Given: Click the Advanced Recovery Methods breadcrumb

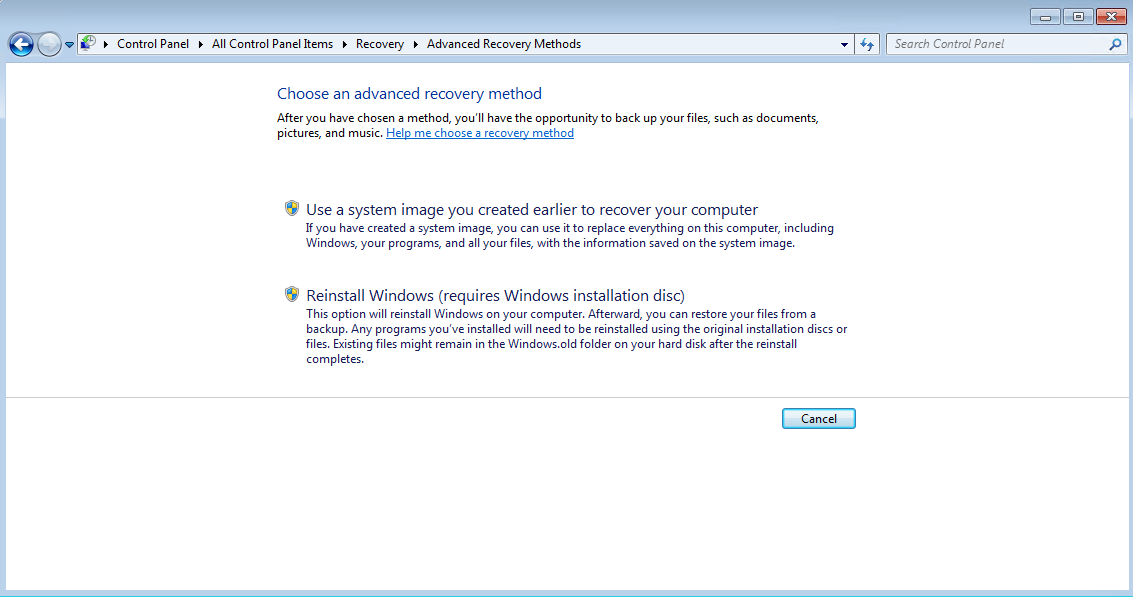Looking at the screenshot, I should [x=504, y=44].
